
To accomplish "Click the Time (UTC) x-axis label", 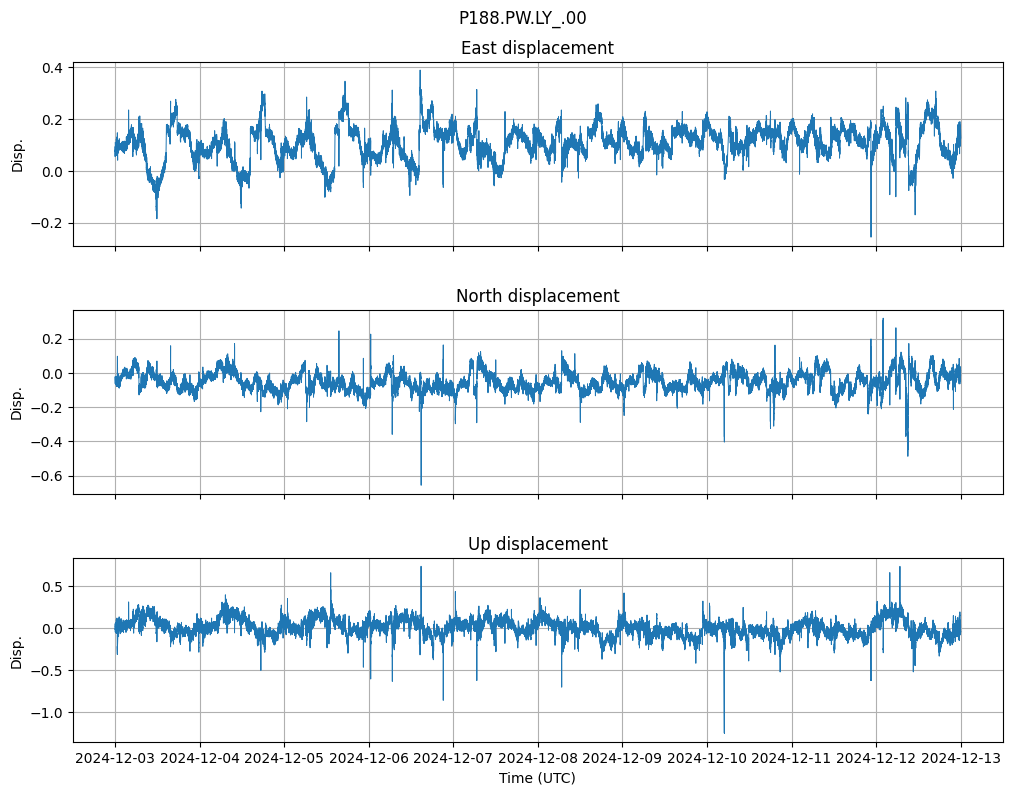I will [x=537, y=778].
